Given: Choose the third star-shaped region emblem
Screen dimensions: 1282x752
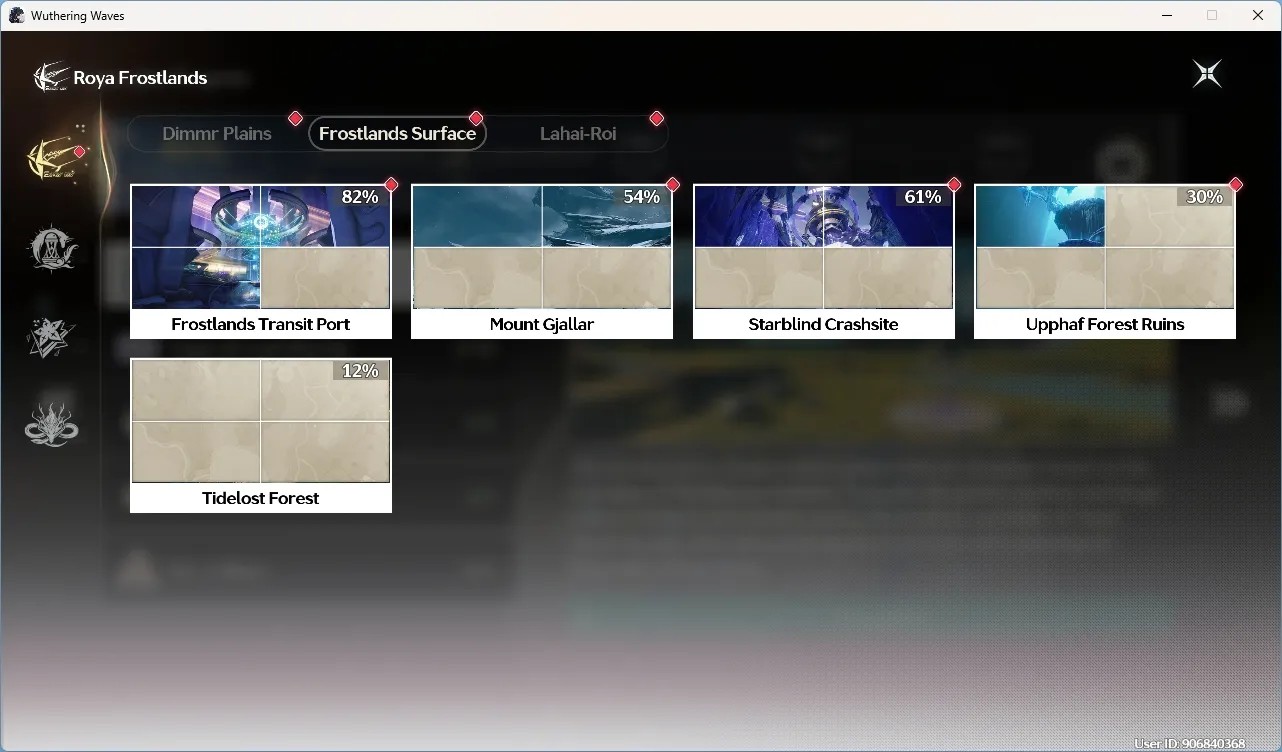Looking at the screenshot, I should click(x=51, y=337).
